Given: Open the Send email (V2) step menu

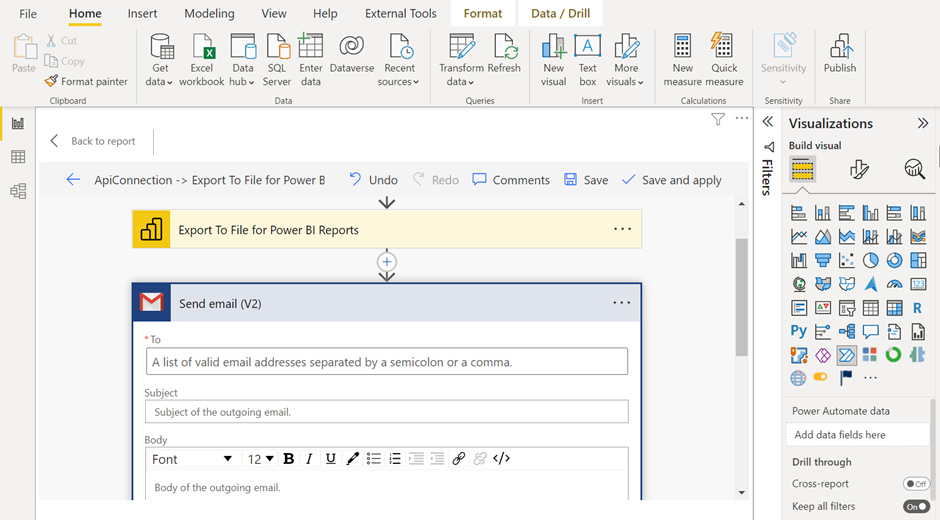Looking at the screenshot, I should click(622, 303).
